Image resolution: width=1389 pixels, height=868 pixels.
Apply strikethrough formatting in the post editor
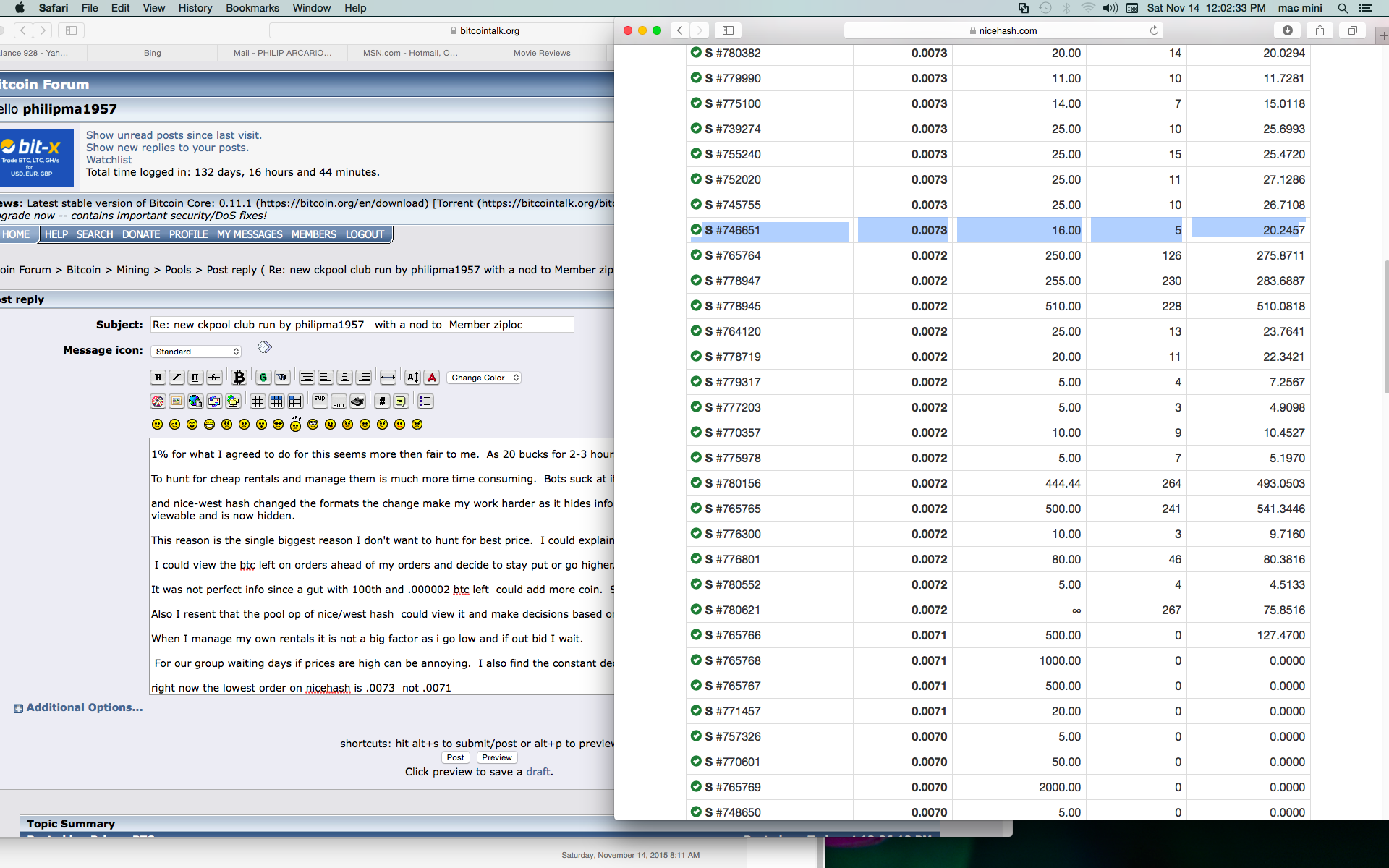[214, 378]
